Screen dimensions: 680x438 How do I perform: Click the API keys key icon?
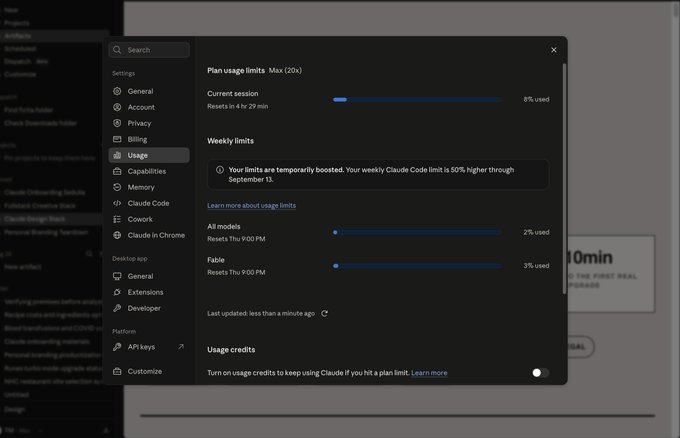[x=117, y=347]
